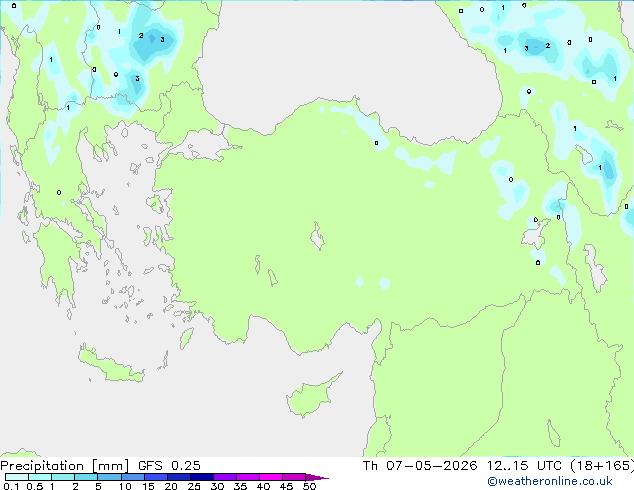Pick the 10–15 mm blue legend swatch
634x490 pixels.
coord(132,477)
